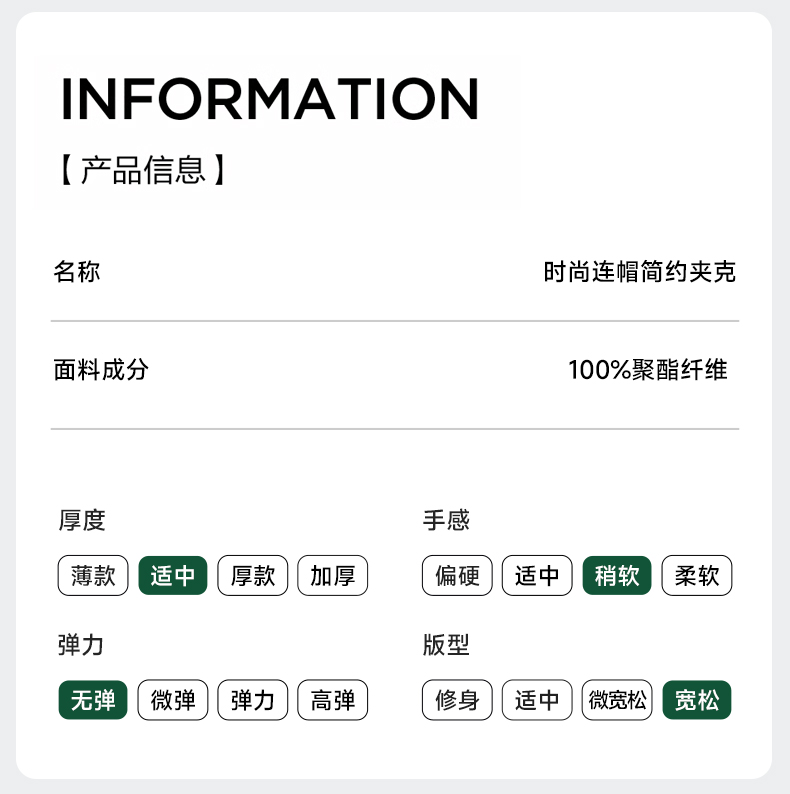This screenshot has width=790, height=794.
Task: Select 薄款 thickness option
Action: (93, 576)
